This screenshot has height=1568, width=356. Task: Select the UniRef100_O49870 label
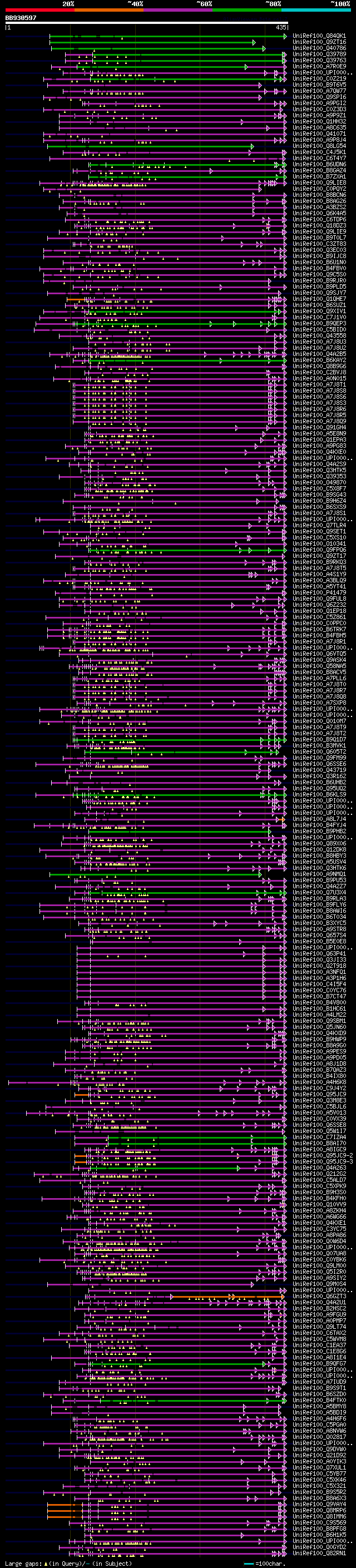coord(319,482)
